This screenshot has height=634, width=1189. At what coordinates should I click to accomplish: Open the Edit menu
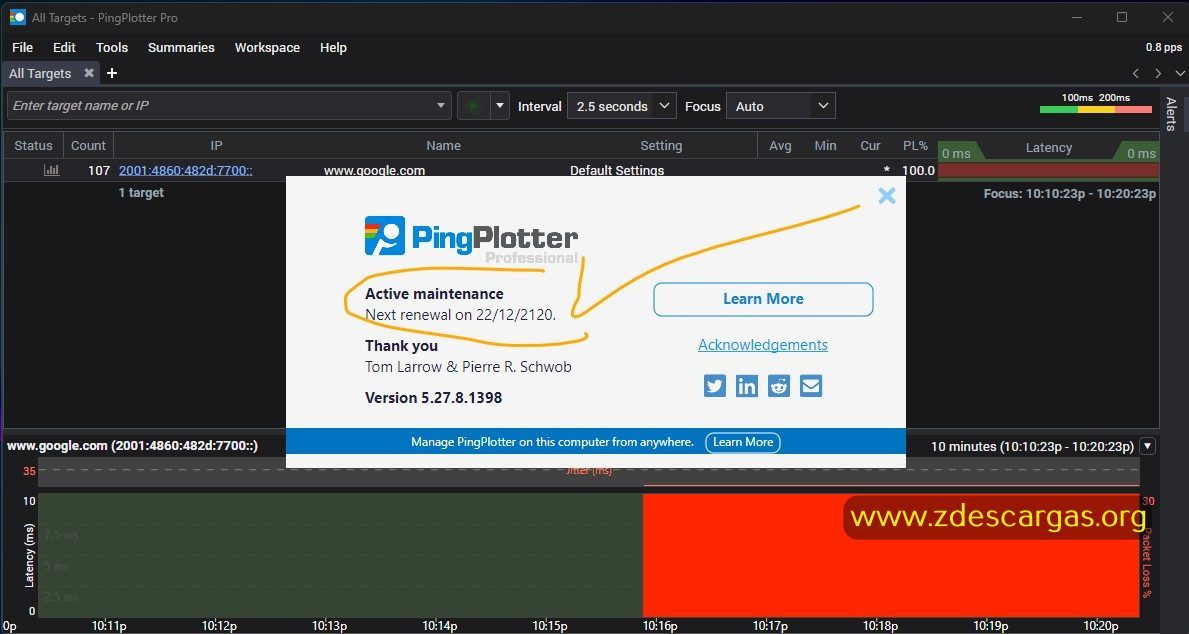(x=64, y=47)
